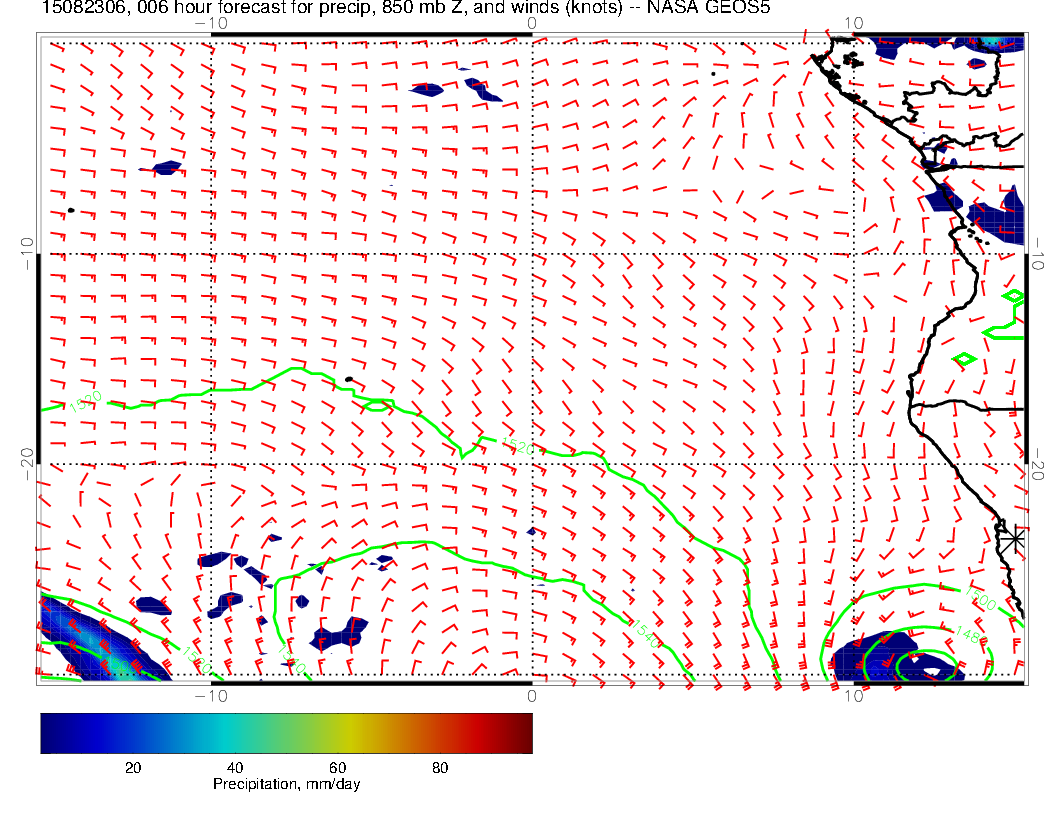Click the "20" tick label under the colorbar
This screenshot has height=816, width=1056.
(133, 768)
